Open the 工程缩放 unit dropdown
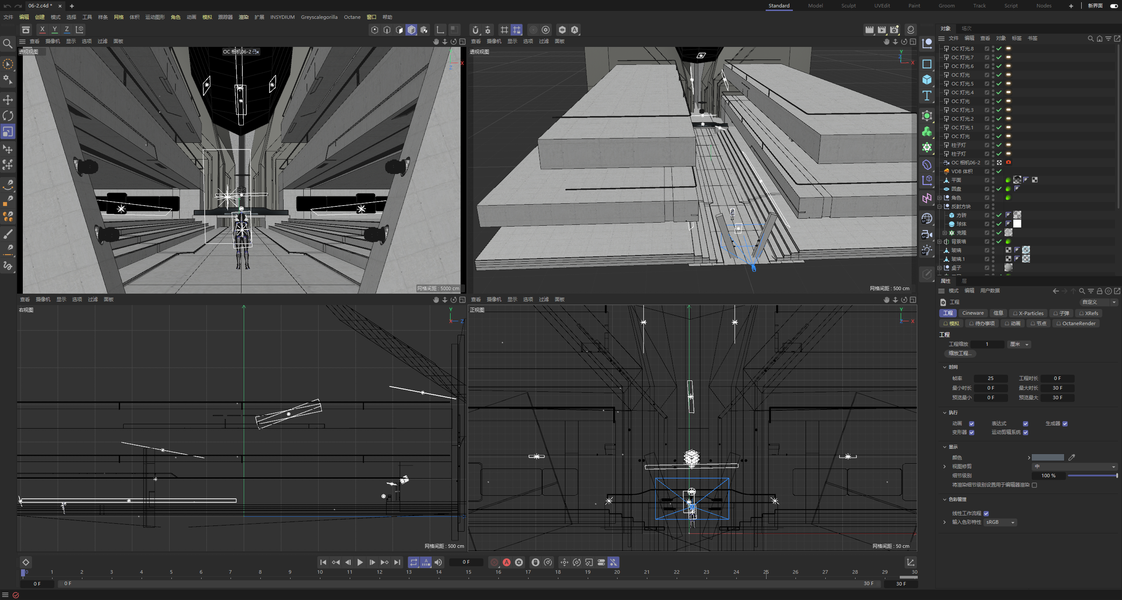1122x600 pixels. tap(1019, 344)
